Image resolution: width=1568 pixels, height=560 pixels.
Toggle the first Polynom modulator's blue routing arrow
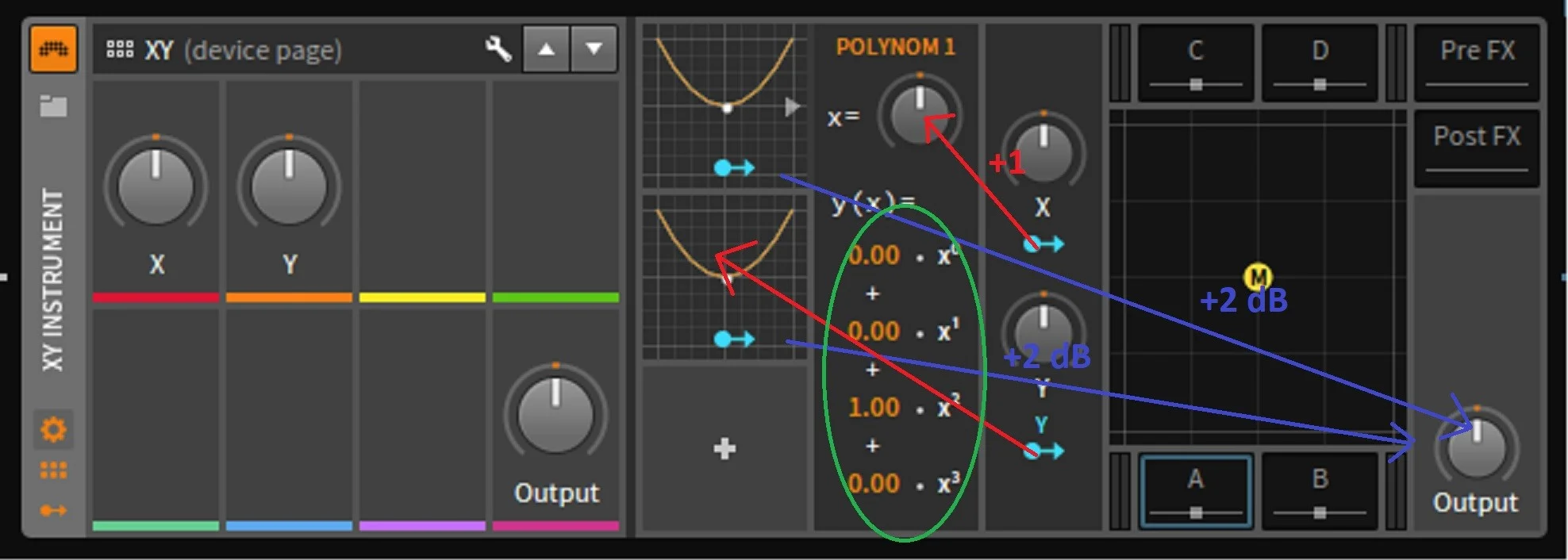734,167
